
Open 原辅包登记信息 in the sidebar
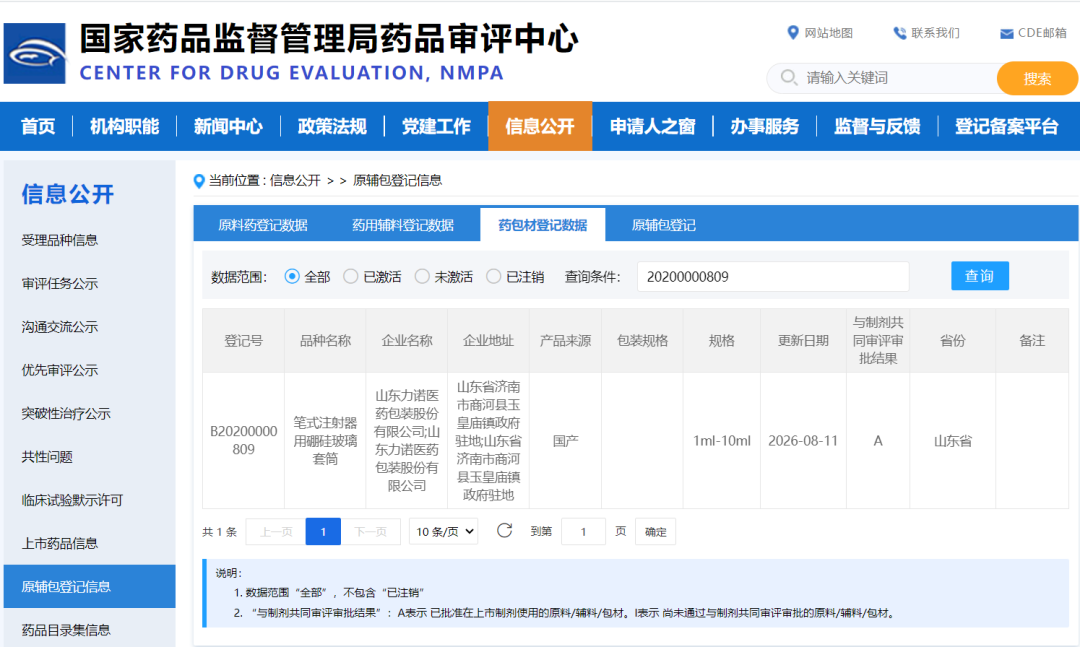(x=90, y=586)
